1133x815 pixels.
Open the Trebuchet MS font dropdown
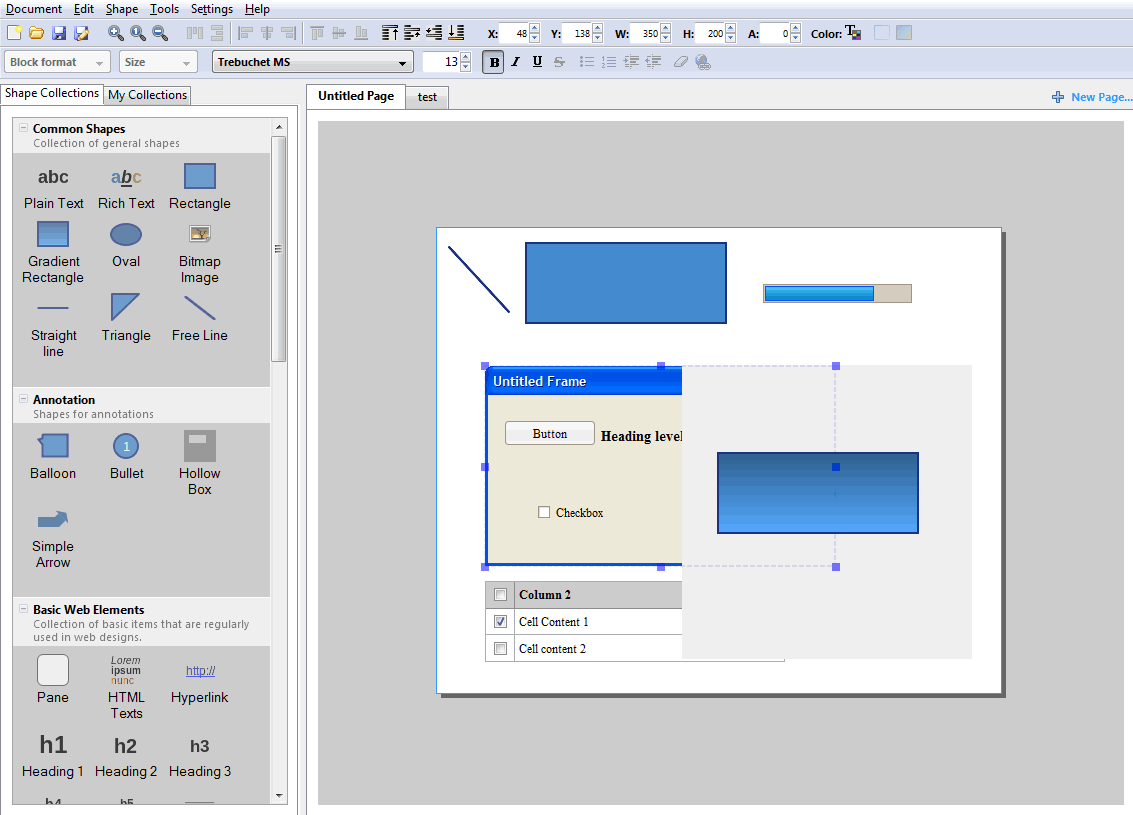pyautogui.click(x=312, y=62)
